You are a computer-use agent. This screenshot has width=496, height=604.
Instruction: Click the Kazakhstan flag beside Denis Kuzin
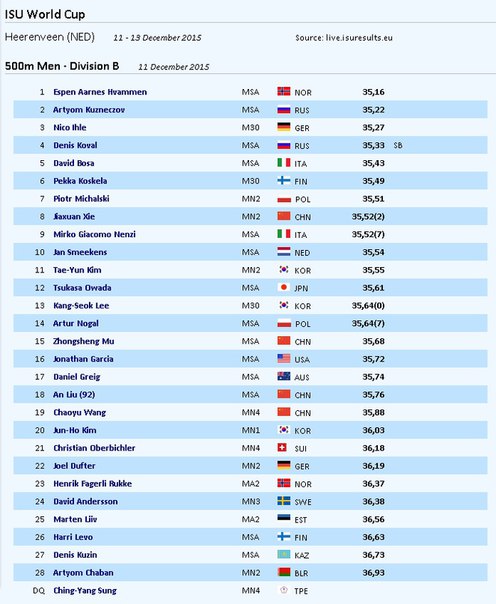(x=284, y=554)
